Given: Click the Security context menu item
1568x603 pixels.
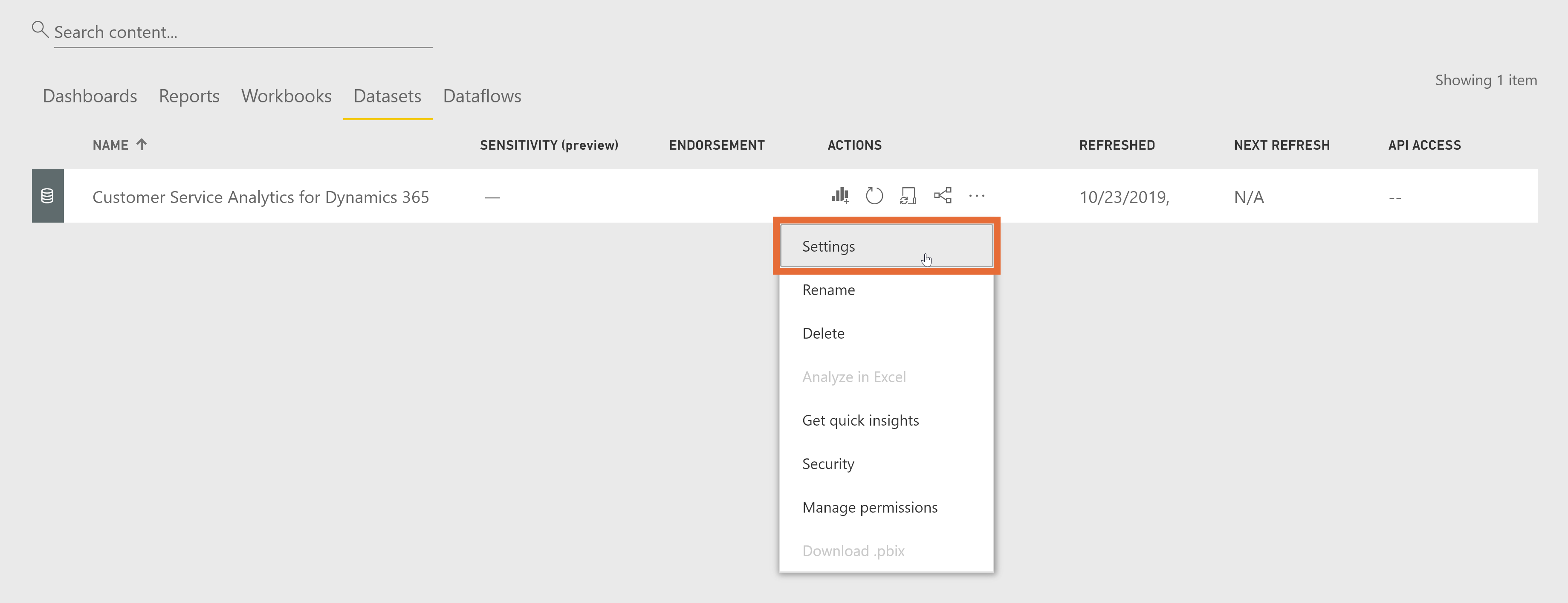Looking at the screenshot, I should tap(829, 463).
